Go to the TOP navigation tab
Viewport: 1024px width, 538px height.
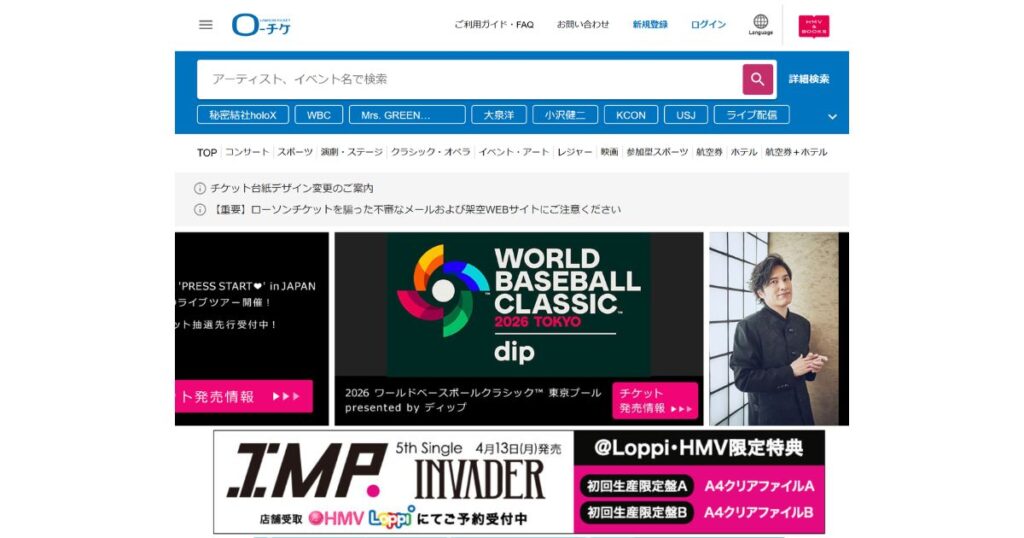(207, 152)
